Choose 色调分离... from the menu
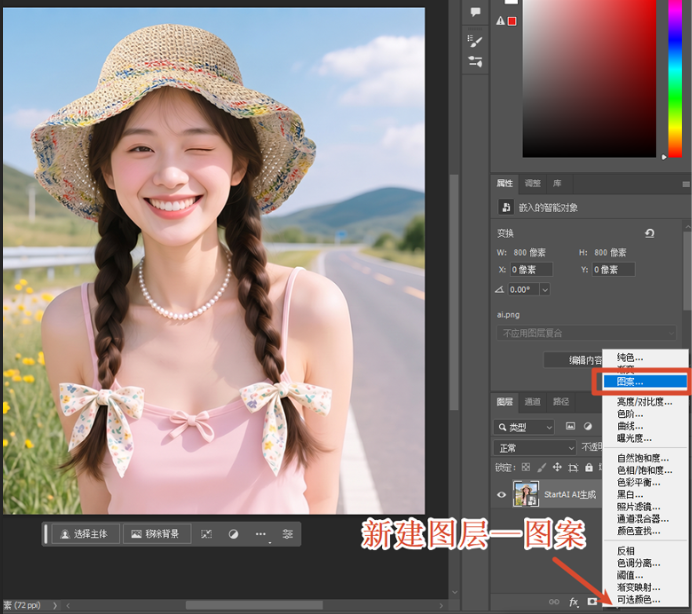The image size is (692, 614). coord(645,563)
